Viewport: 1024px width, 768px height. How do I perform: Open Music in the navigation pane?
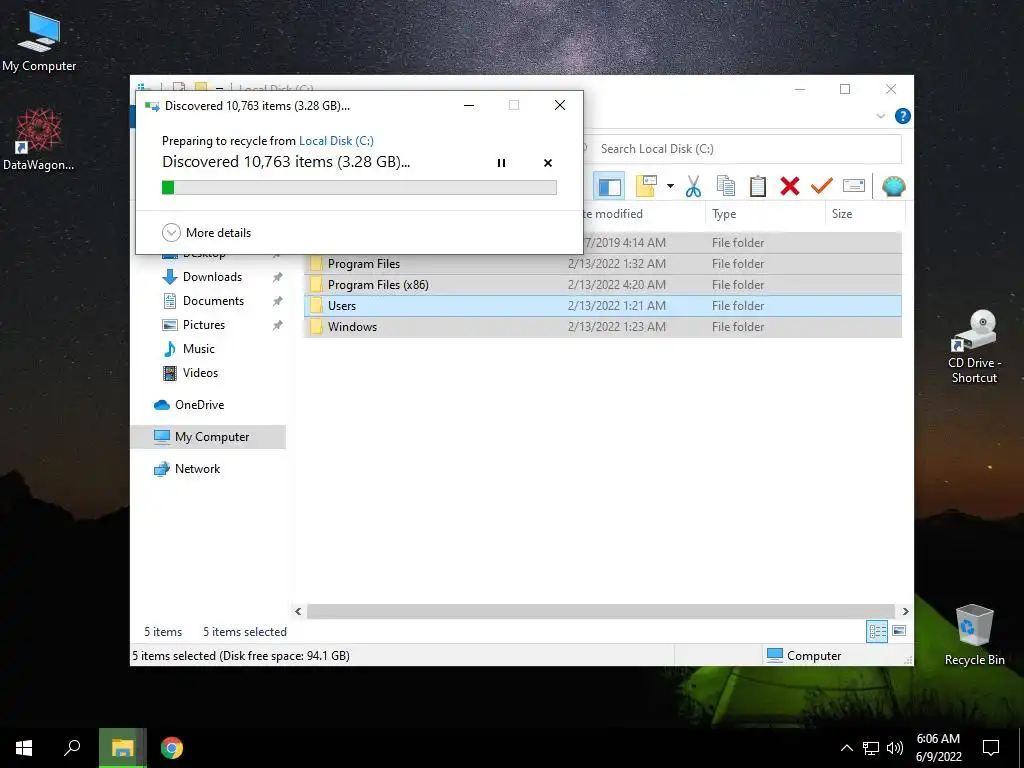tap(199, 349)
